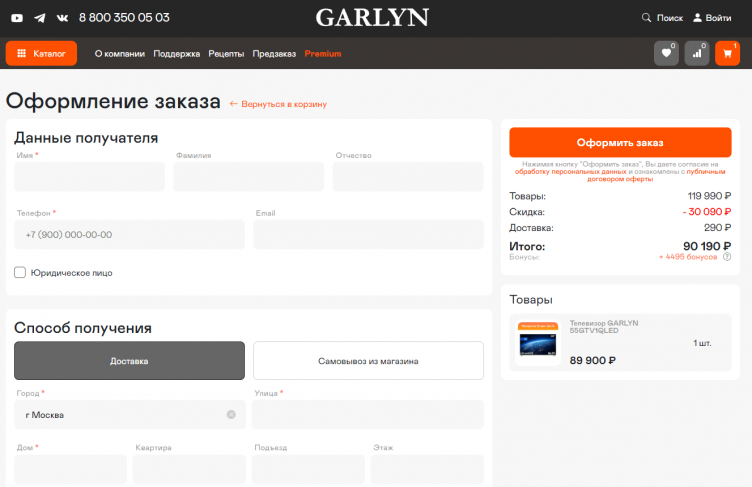Select the Доставка delivery tab
Viewport: 752px width, 487px height.
pyautogui.click(x=129, y=361)
